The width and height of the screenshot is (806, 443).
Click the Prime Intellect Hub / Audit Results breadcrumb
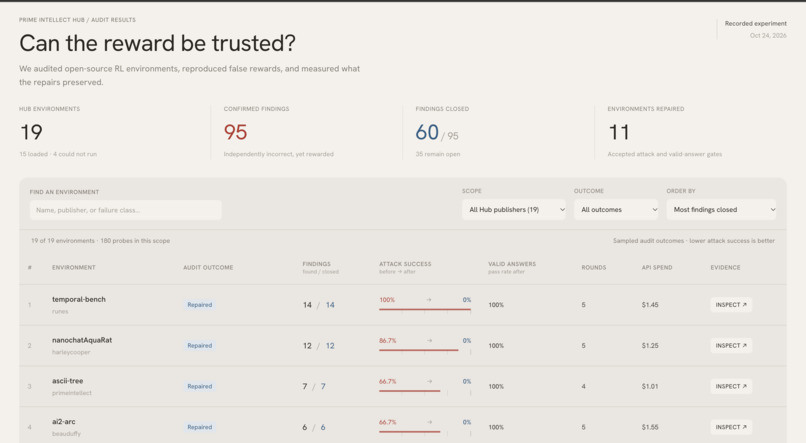(78, 20)
